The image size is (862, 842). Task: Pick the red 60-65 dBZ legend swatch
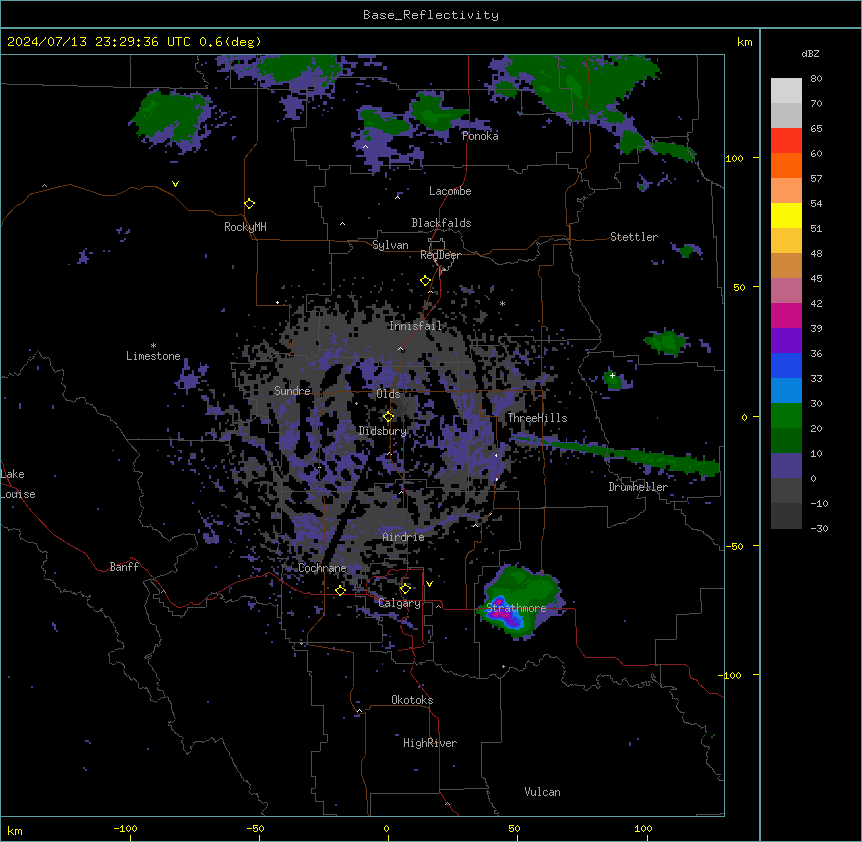(x=786, y=141)
